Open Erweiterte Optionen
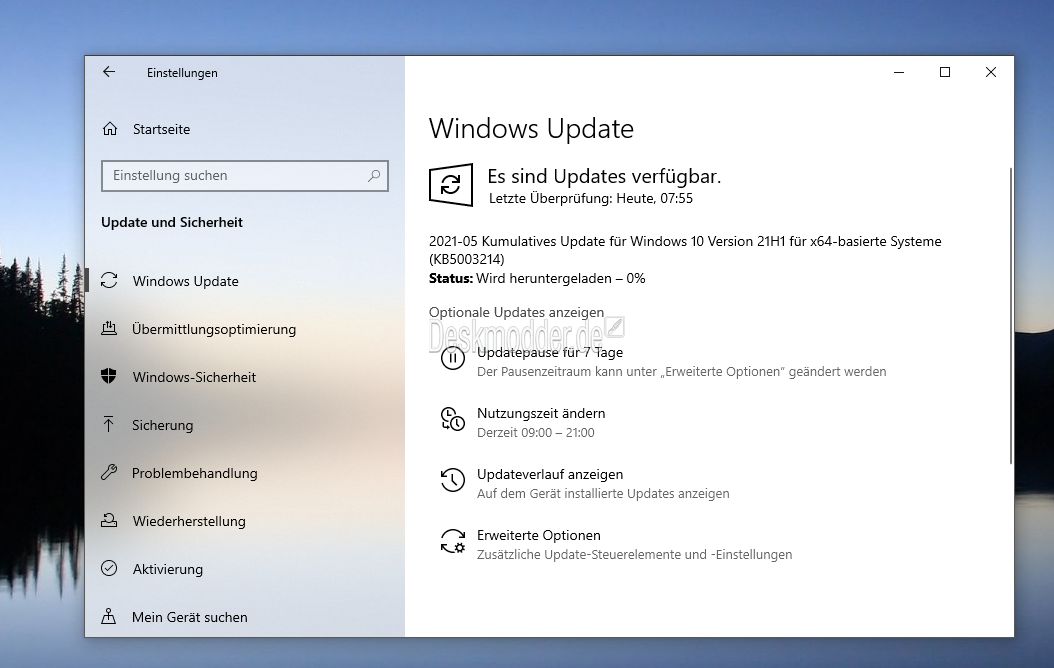Viewport: 1054px width, 668px height. point(538,536)
